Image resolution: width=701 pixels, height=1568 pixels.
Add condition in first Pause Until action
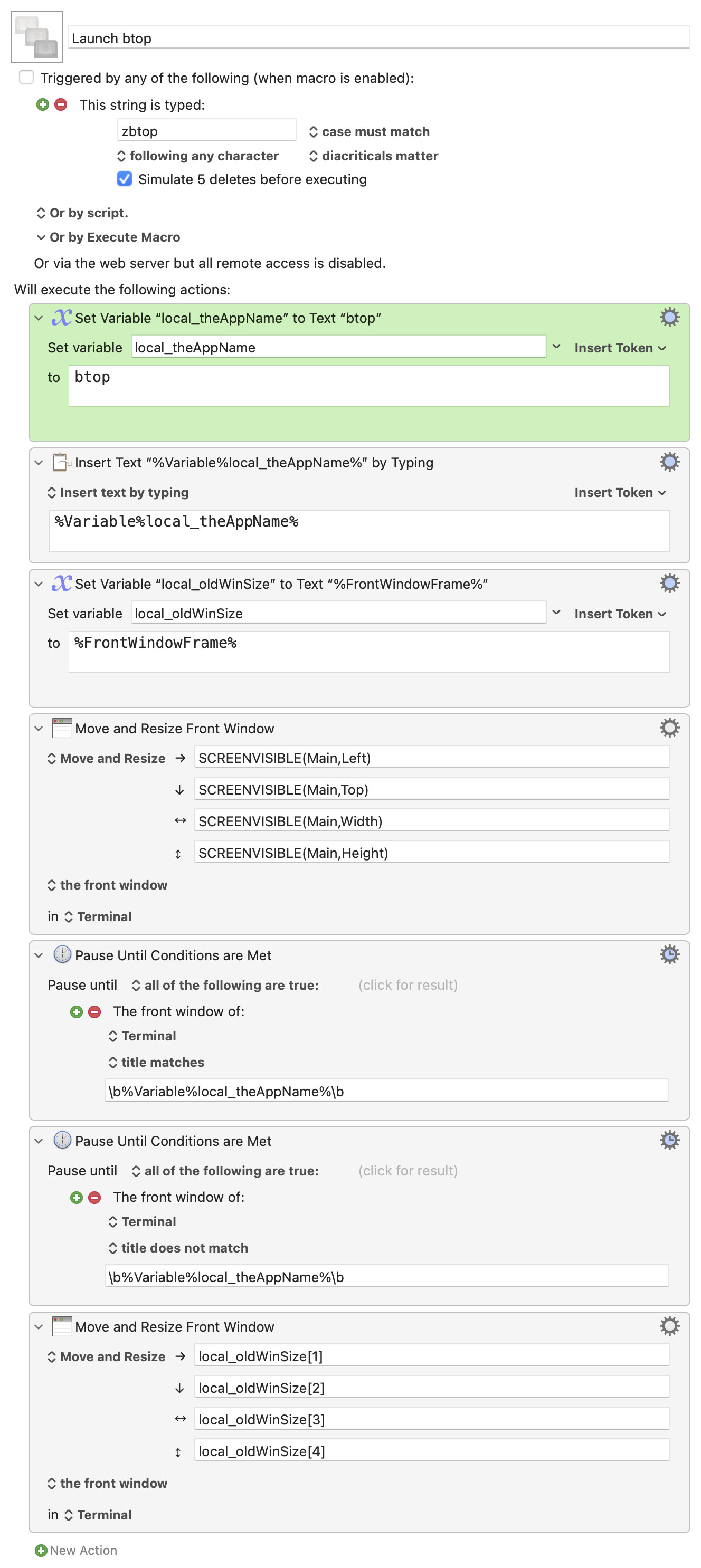pyautogui.click(x=76, y=1011)
